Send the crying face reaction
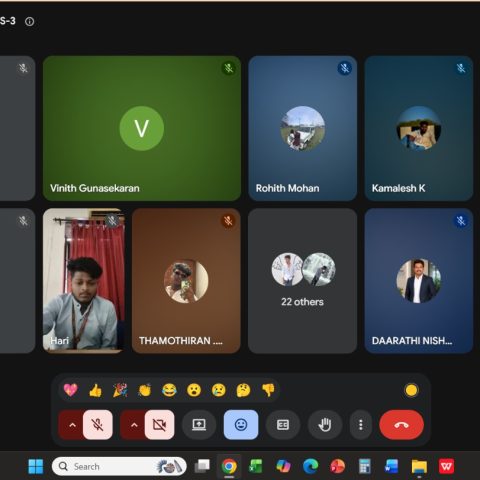480x480 pixels. (x=219, y=390)
